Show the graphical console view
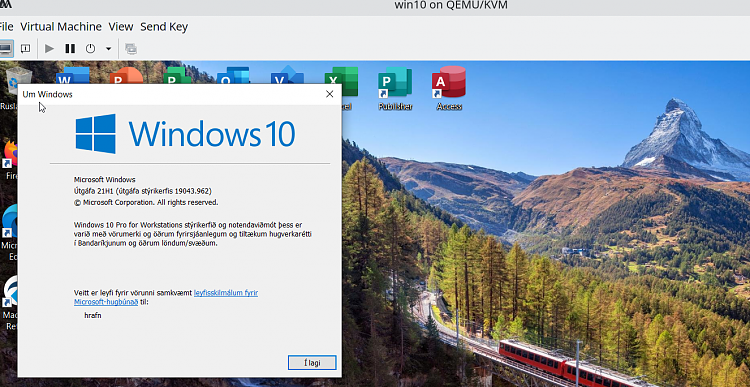Viewport: 750px width, 387px height. pos(5,48)
